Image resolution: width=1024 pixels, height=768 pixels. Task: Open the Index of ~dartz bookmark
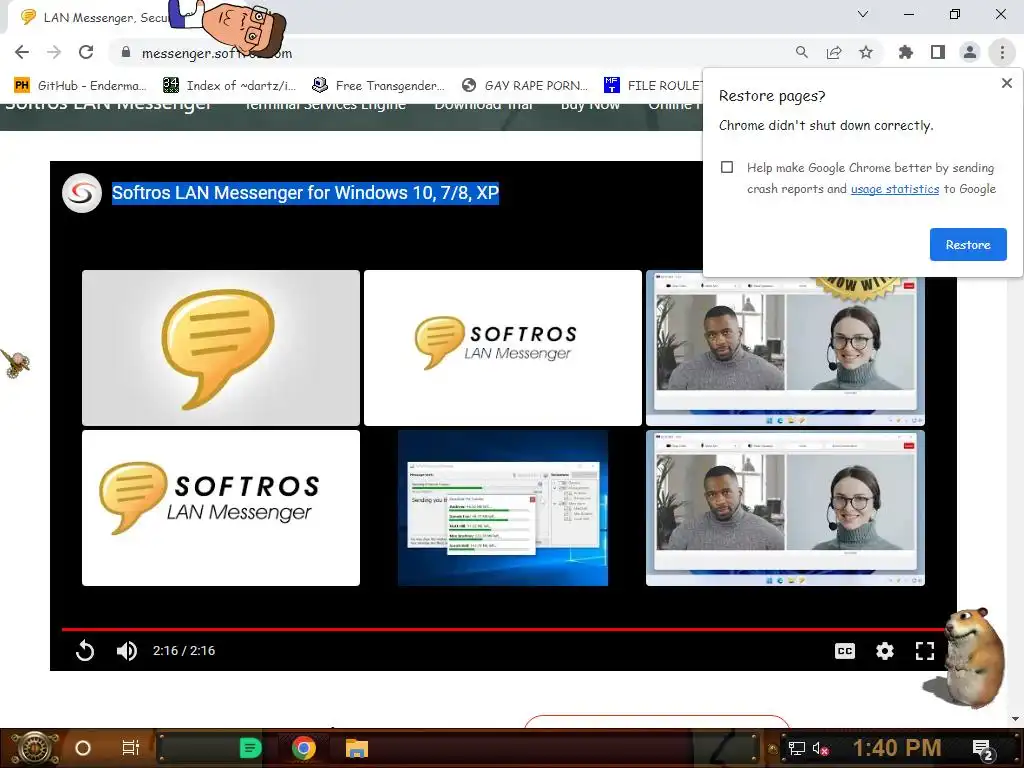point(230,86)
